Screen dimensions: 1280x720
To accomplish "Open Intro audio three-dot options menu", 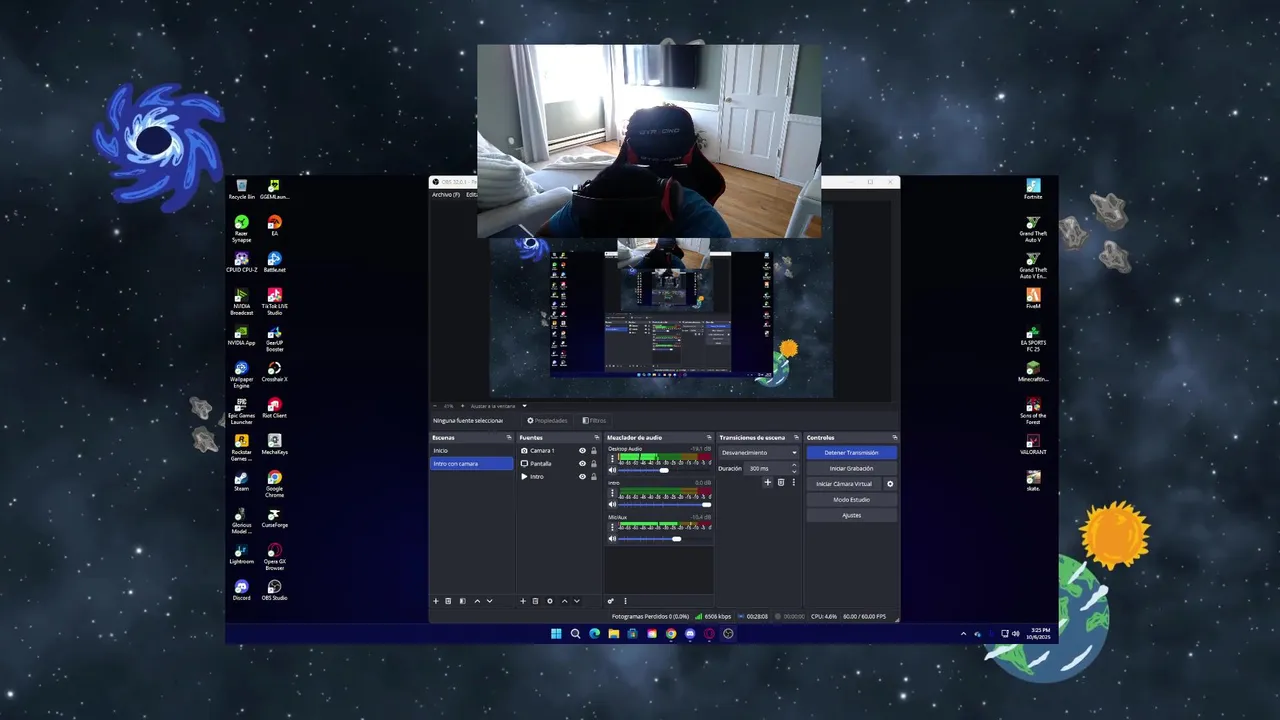I will pos(613,493).
